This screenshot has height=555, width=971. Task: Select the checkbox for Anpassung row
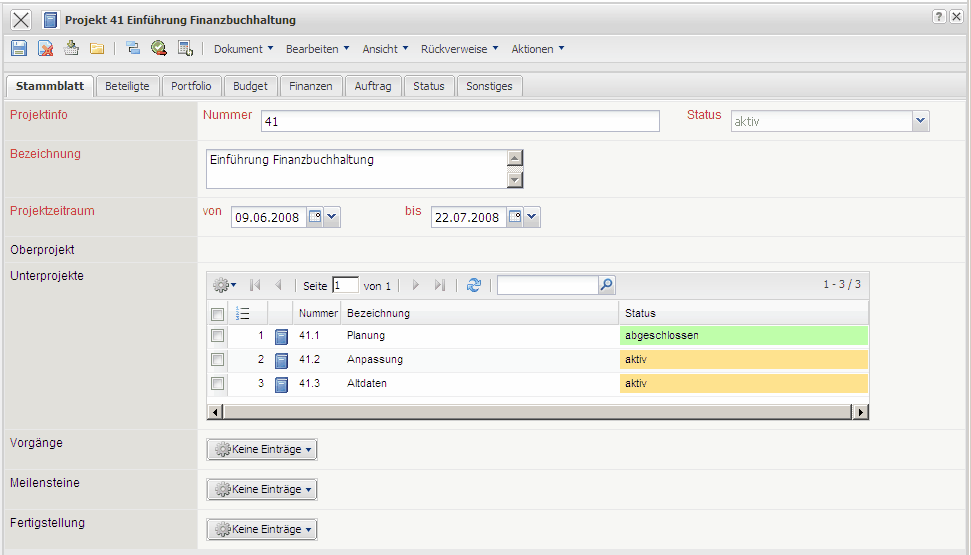[x=217, y=360]
